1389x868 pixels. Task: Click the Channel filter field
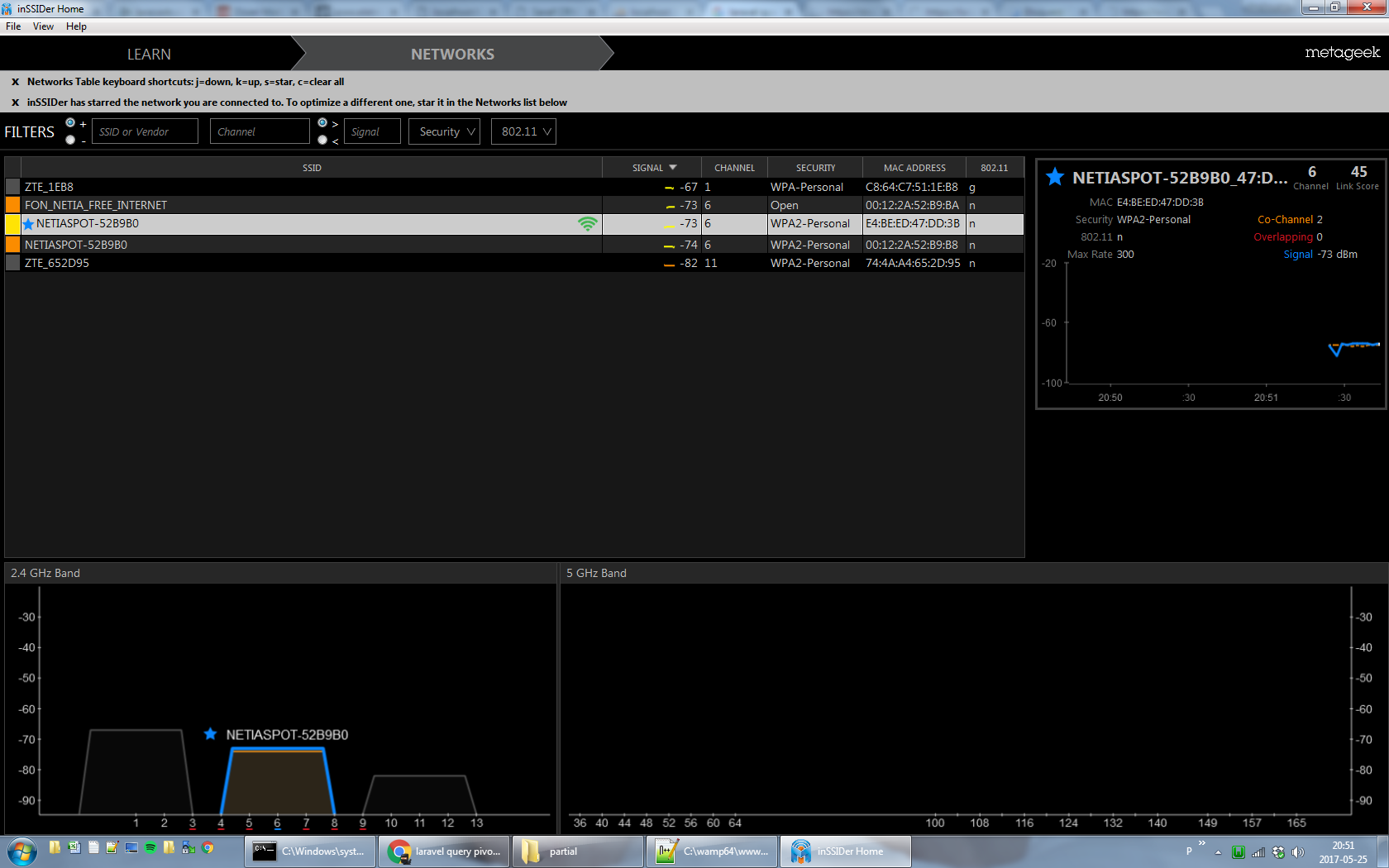coord(260,131)
